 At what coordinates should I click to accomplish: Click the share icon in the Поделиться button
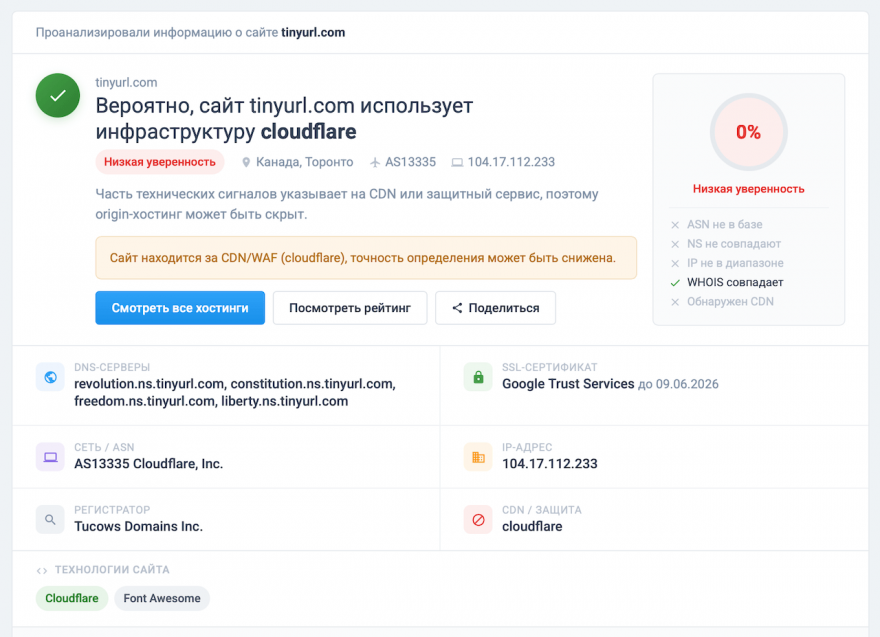point(457,308)
